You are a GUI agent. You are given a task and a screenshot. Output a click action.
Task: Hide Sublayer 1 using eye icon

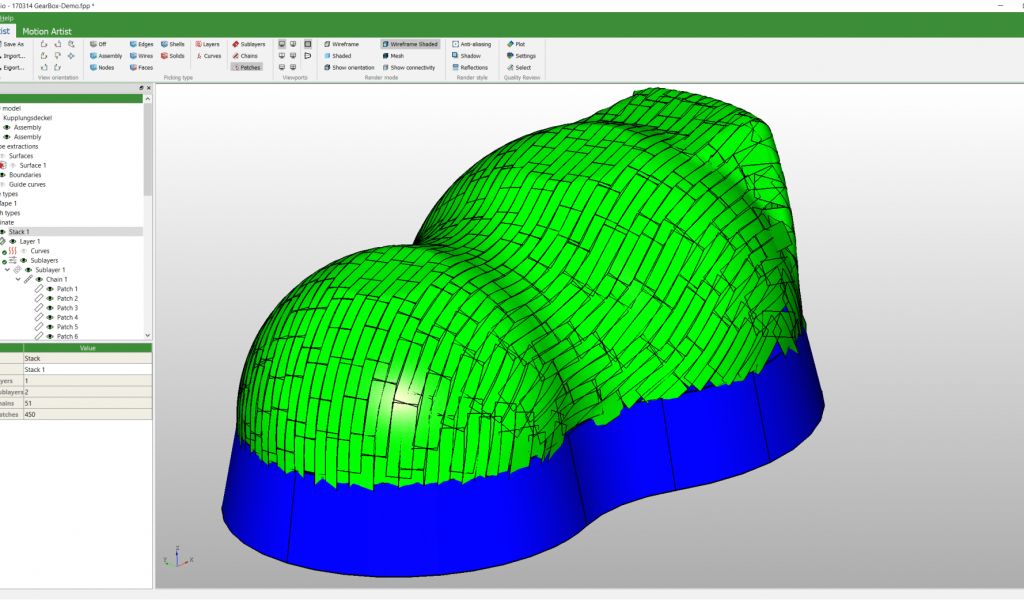point(28,270)
